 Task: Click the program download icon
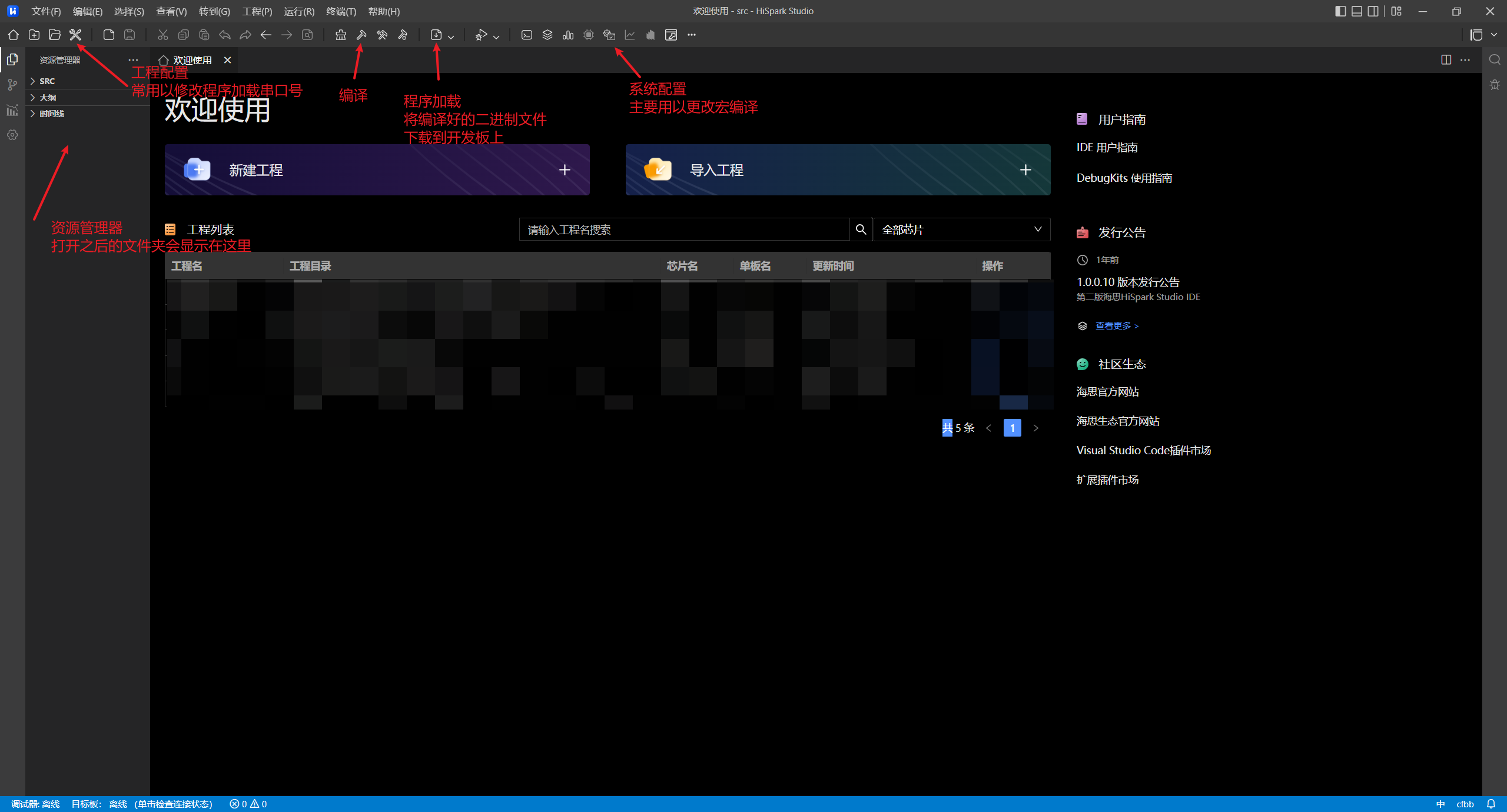[436, 35]
